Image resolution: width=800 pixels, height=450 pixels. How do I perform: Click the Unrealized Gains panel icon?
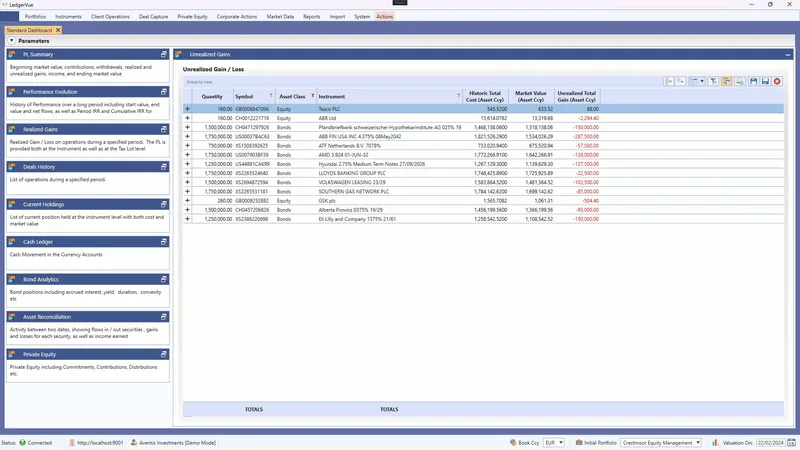pyautogui.click(x=179, y=54)
